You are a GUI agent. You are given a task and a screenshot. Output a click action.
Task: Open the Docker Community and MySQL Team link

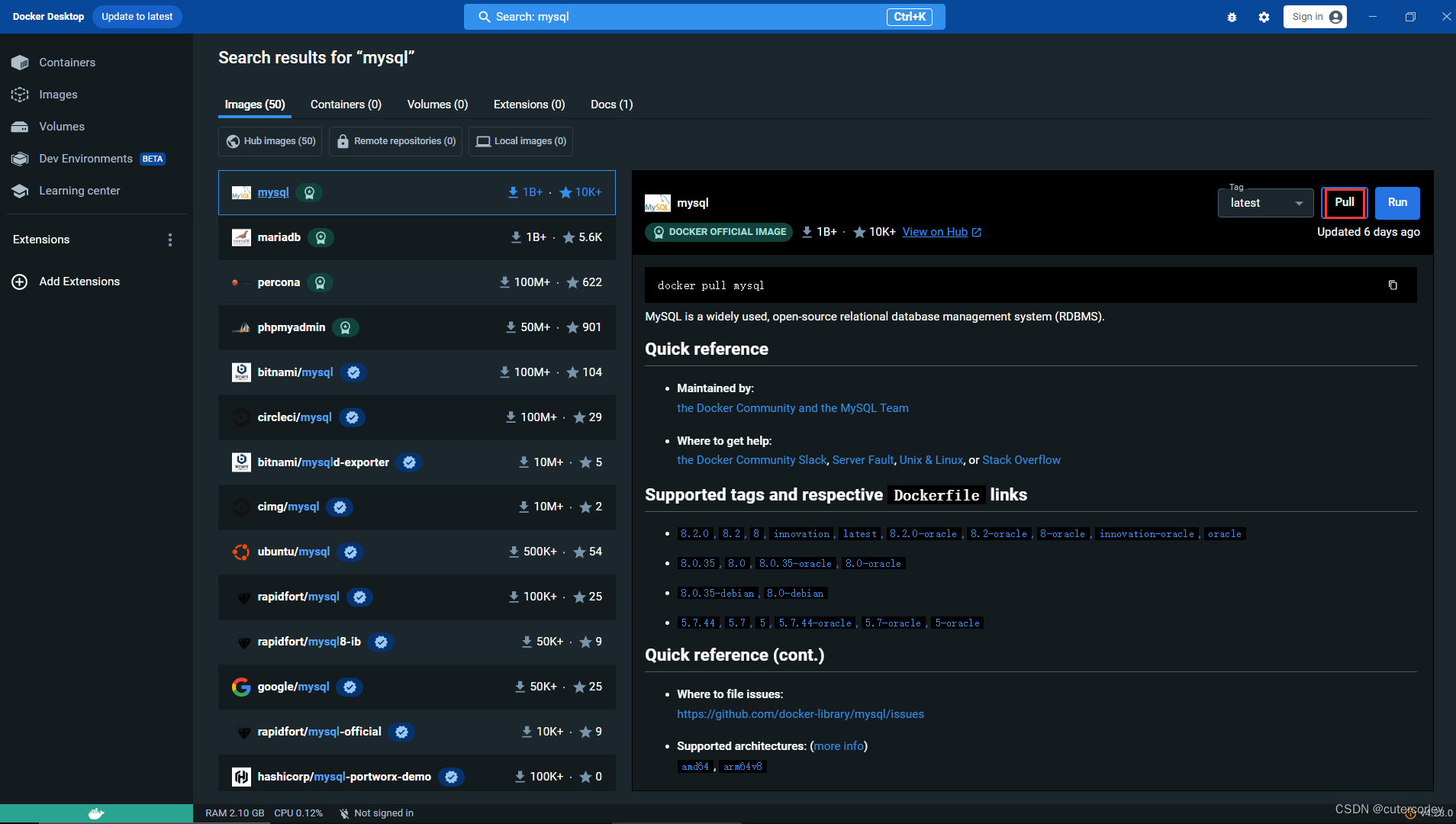tap(793, 408)
